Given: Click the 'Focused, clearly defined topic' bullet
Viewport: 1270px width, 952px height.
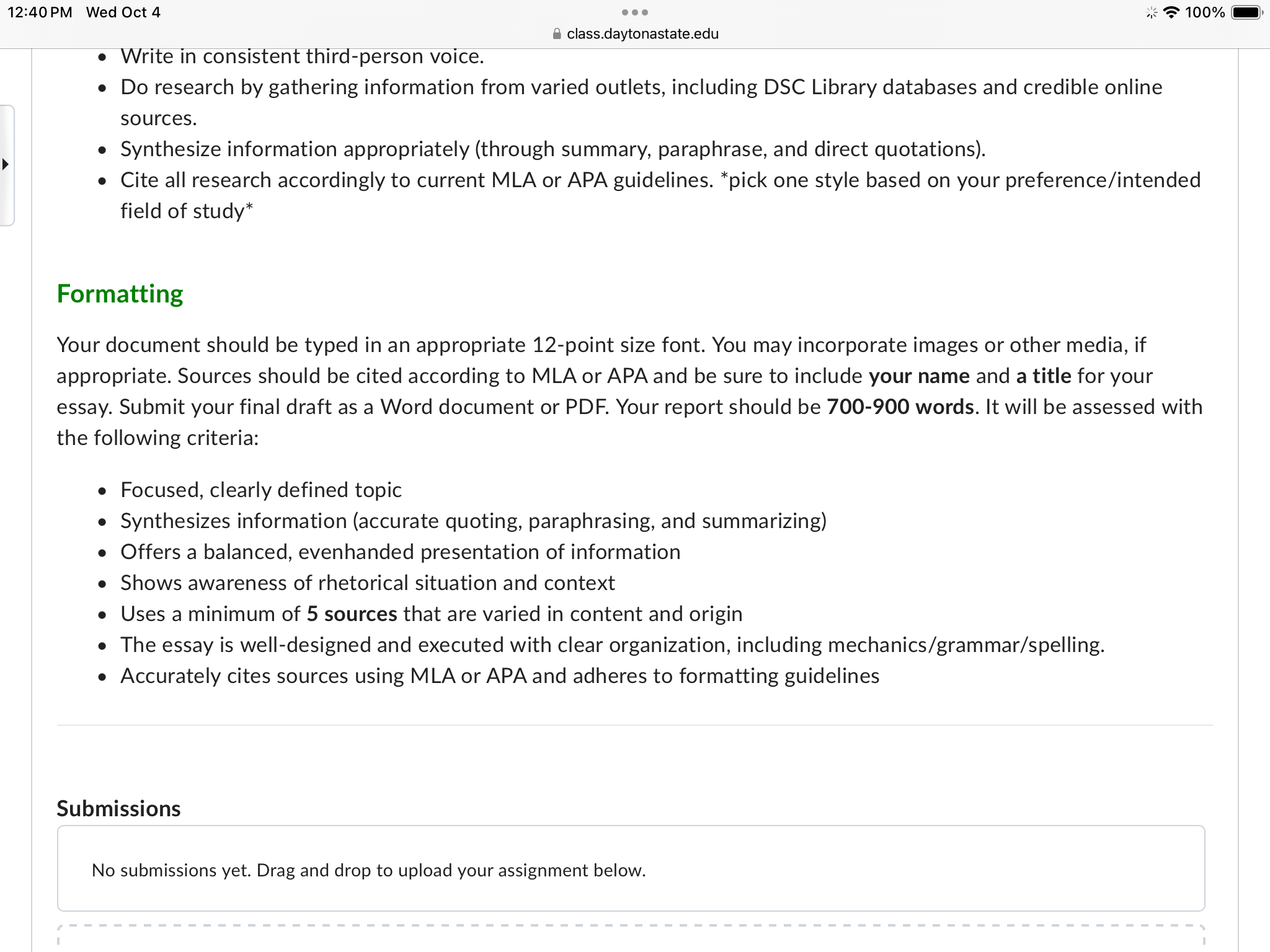Looking at the screenshot, I should pos(260,490).
